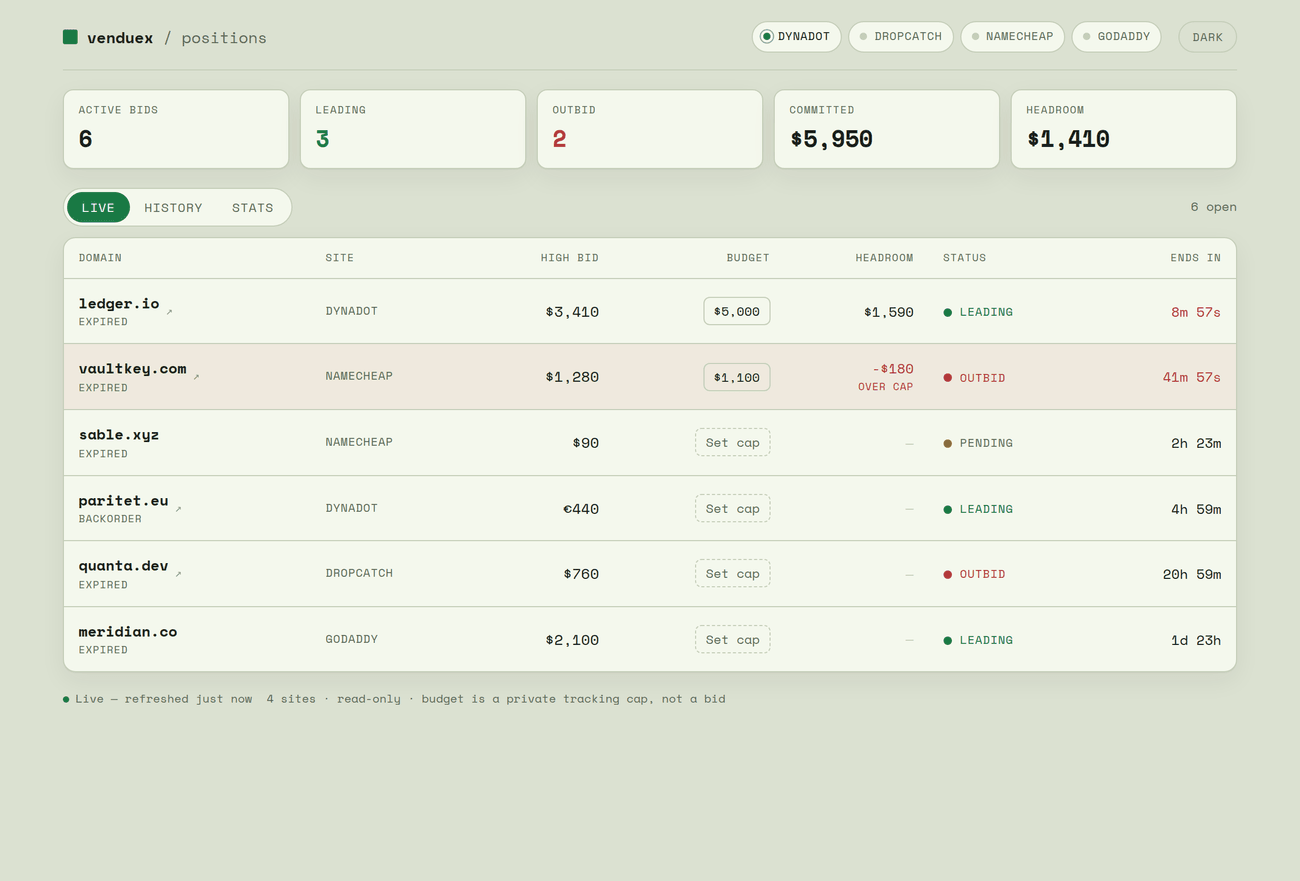
Task: Open the meridian.co domain row
Action: click(x=650, y=639)
